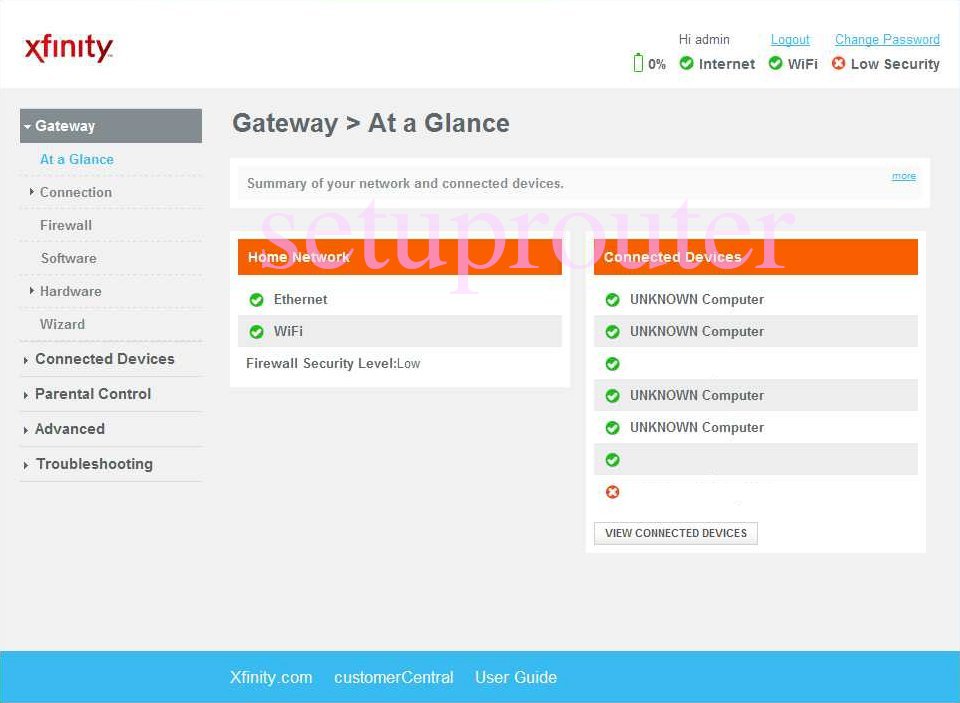The height and width of the screenshot is (703, 960).
Task: Expand the Hardware submenu
Action: [x=70, y=291]
